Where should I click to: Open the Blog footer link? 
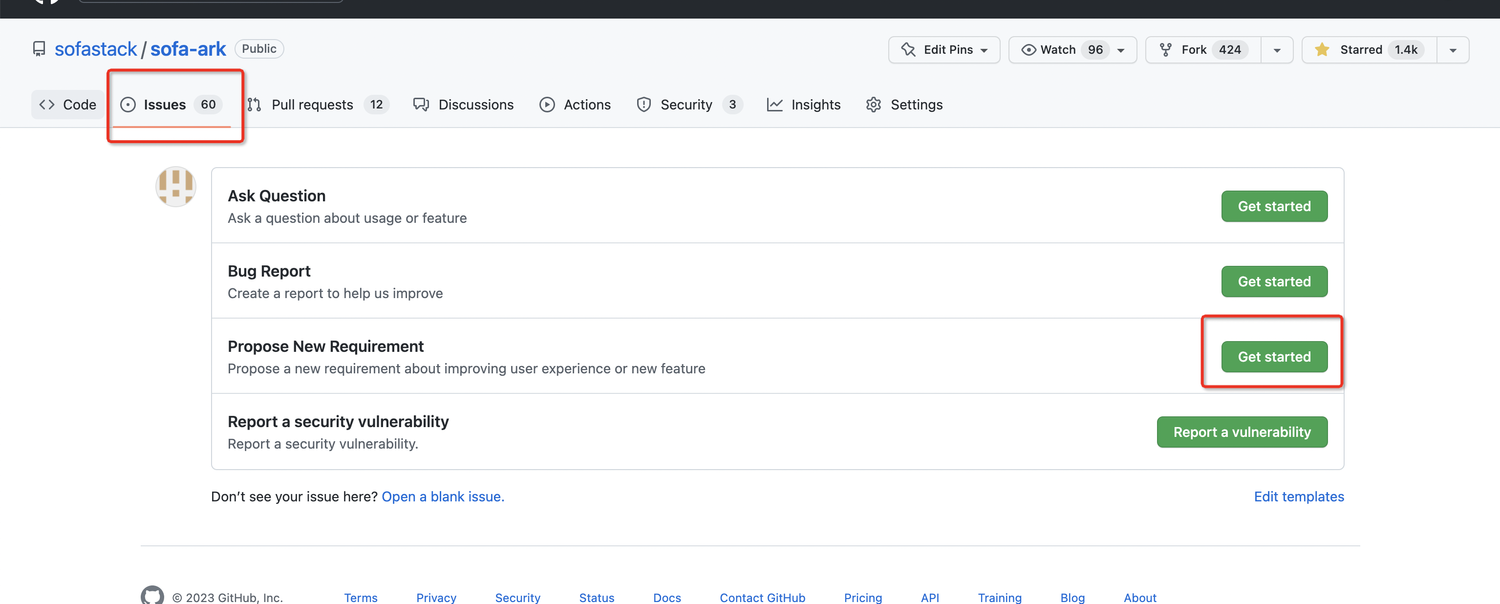tap(1073, 598)
